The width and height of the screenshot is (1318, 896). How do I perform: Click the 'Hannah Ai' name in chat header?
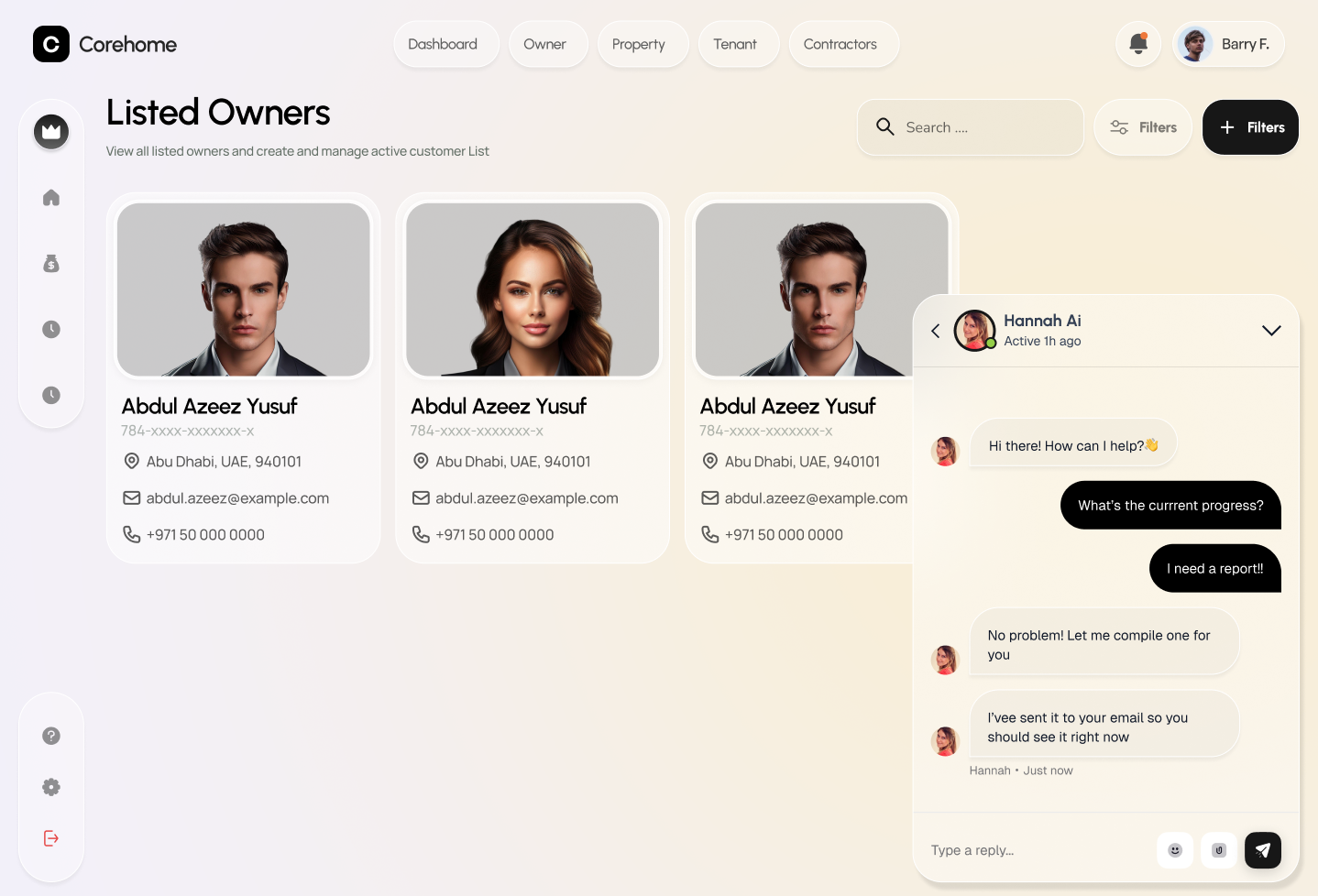[1042, 321]
